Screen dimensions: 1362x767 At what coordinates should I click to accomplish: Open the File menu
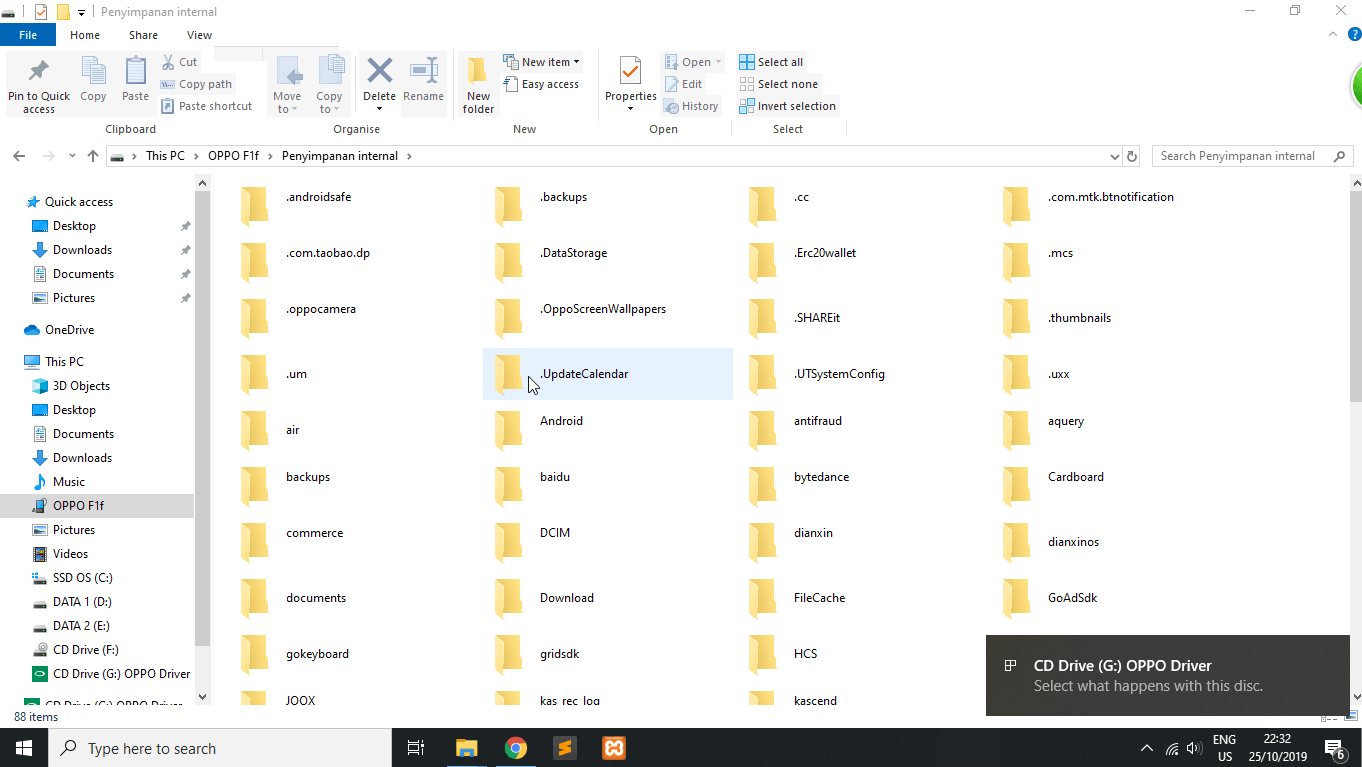[x=28, y=35]
